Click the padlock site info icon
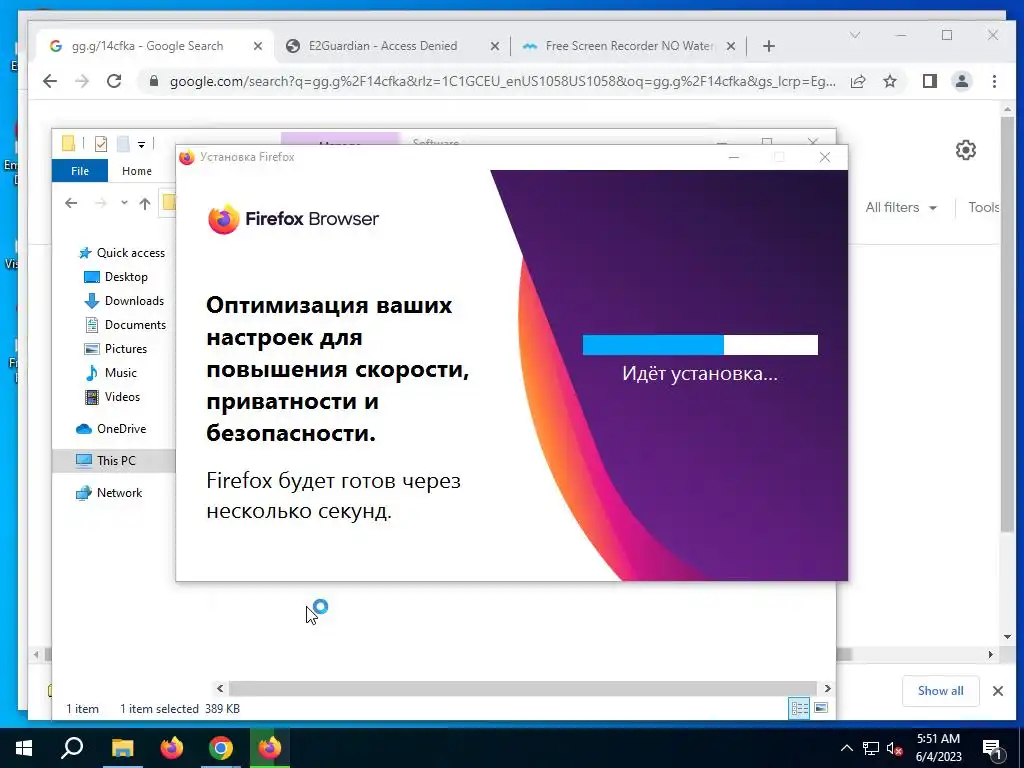Screen dimensions: 1024x768 pyautogui.click(x=154, y=81)
